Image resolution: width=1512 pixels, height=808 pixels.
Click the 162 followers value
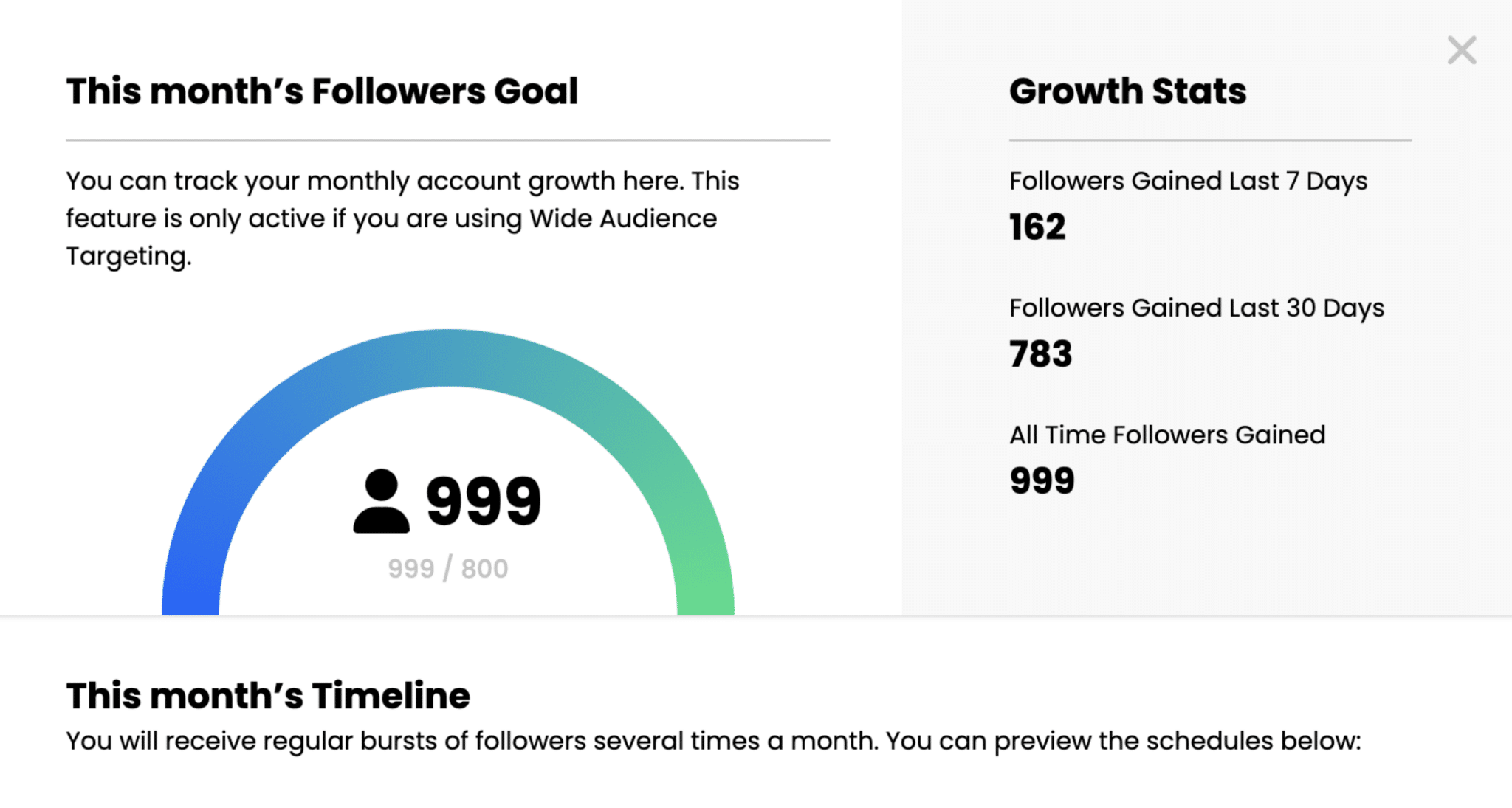[x=1037, y=227]
